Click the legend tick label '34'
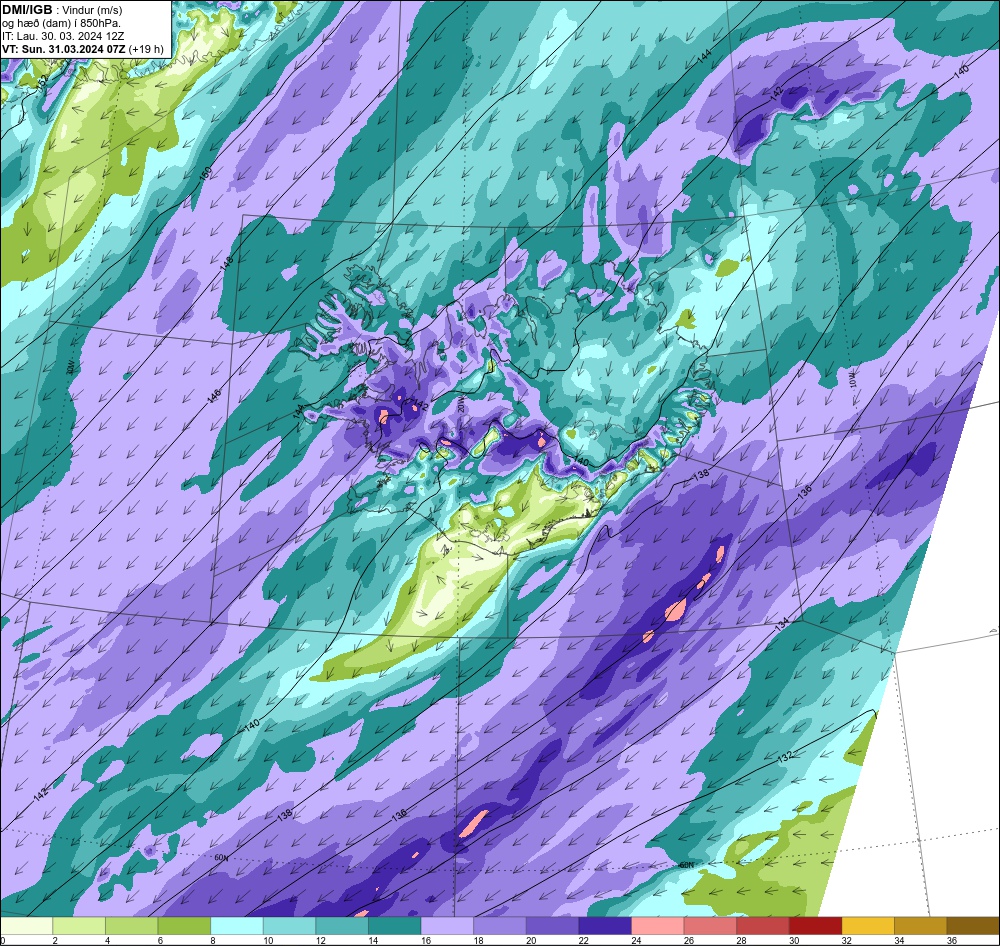 pos(899,940)
